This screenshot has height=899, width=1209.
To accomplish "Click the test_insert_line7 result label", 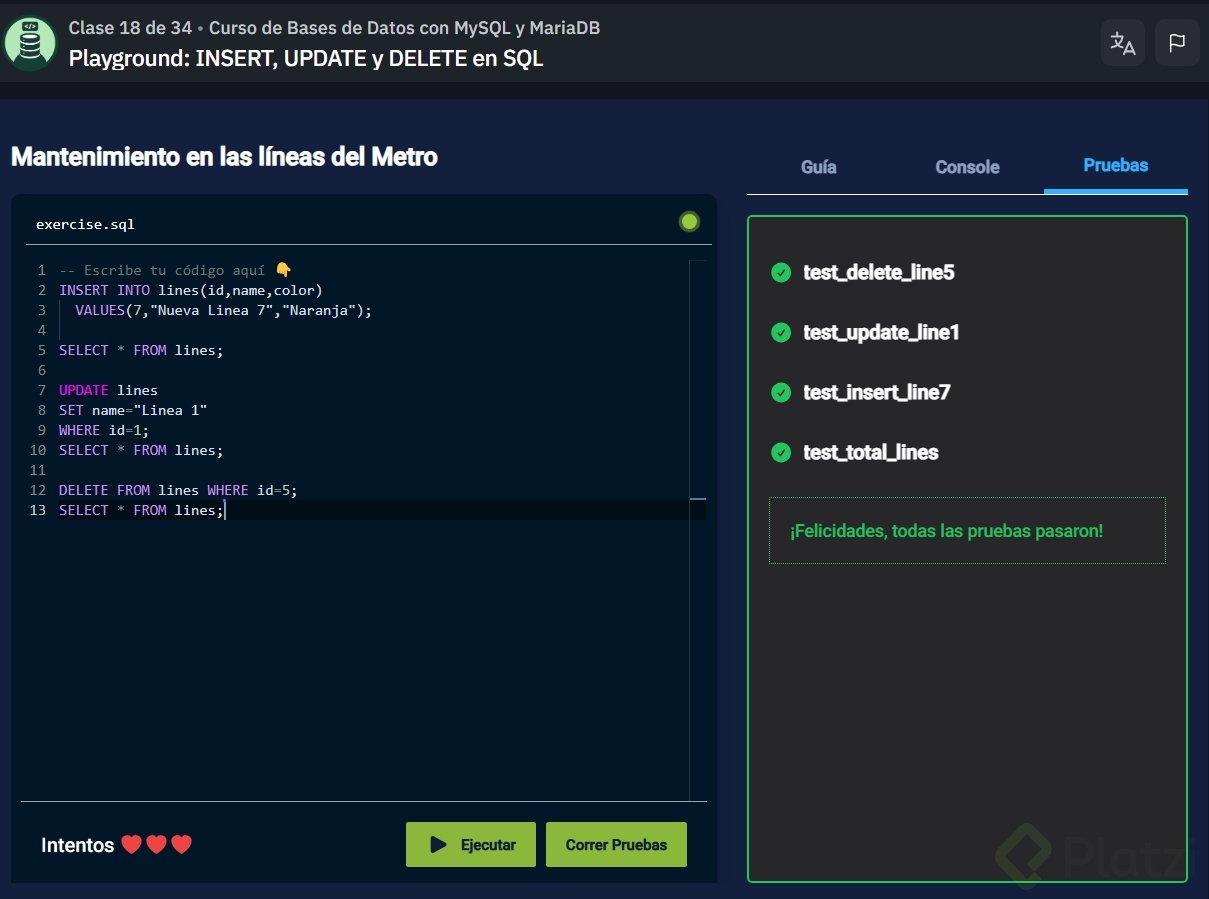I will tap(877, 392).
